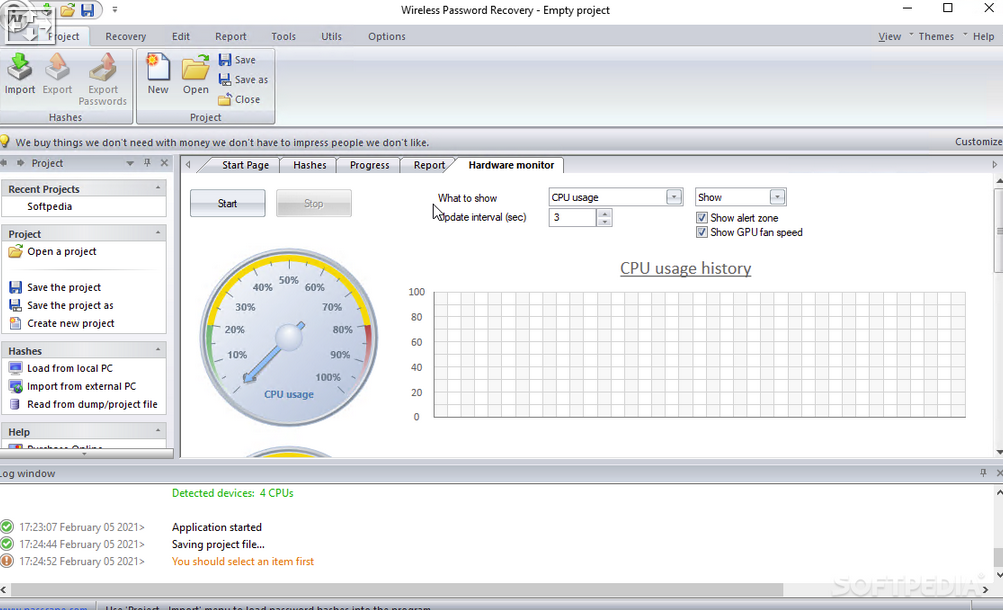Click Save in the ribbon Project group
This screenshot has height=610, width=1003.
(237, 59)
